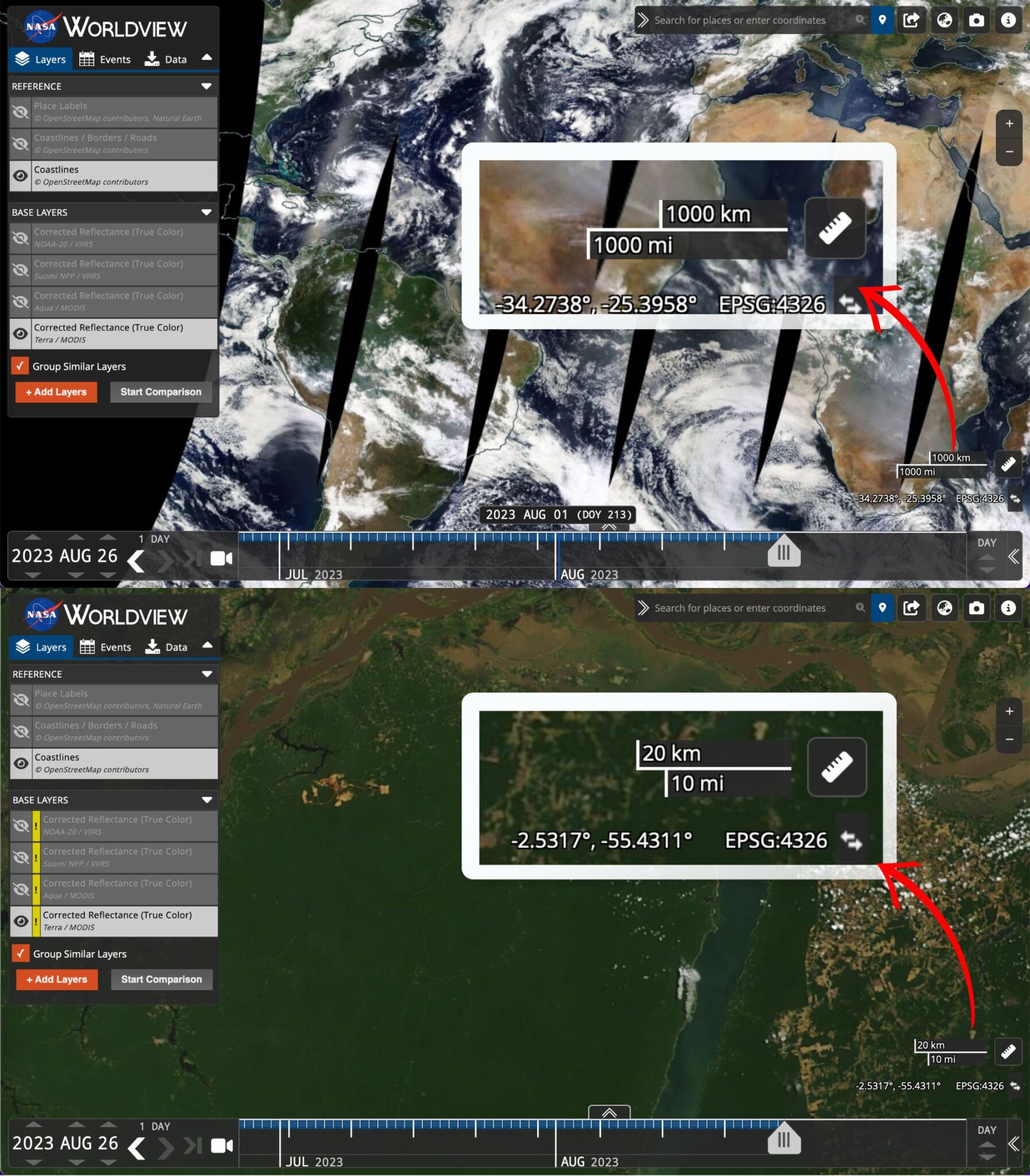Show Place Labels layer in upper window
This screenshot has height=1176, width=1030.
[20, 112]
